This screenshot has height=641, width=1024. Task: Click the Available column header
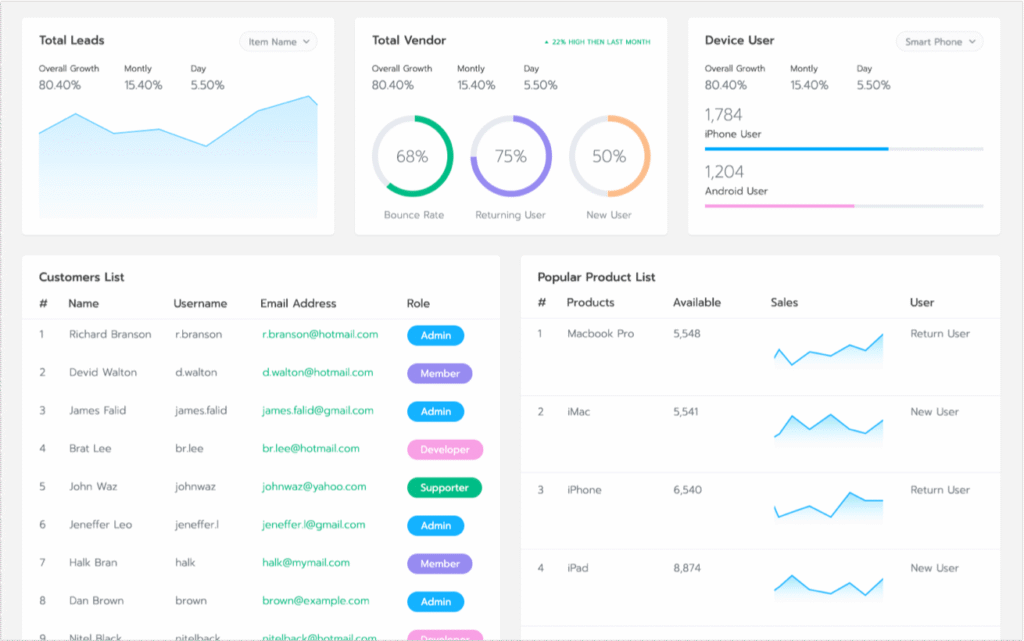696,302
